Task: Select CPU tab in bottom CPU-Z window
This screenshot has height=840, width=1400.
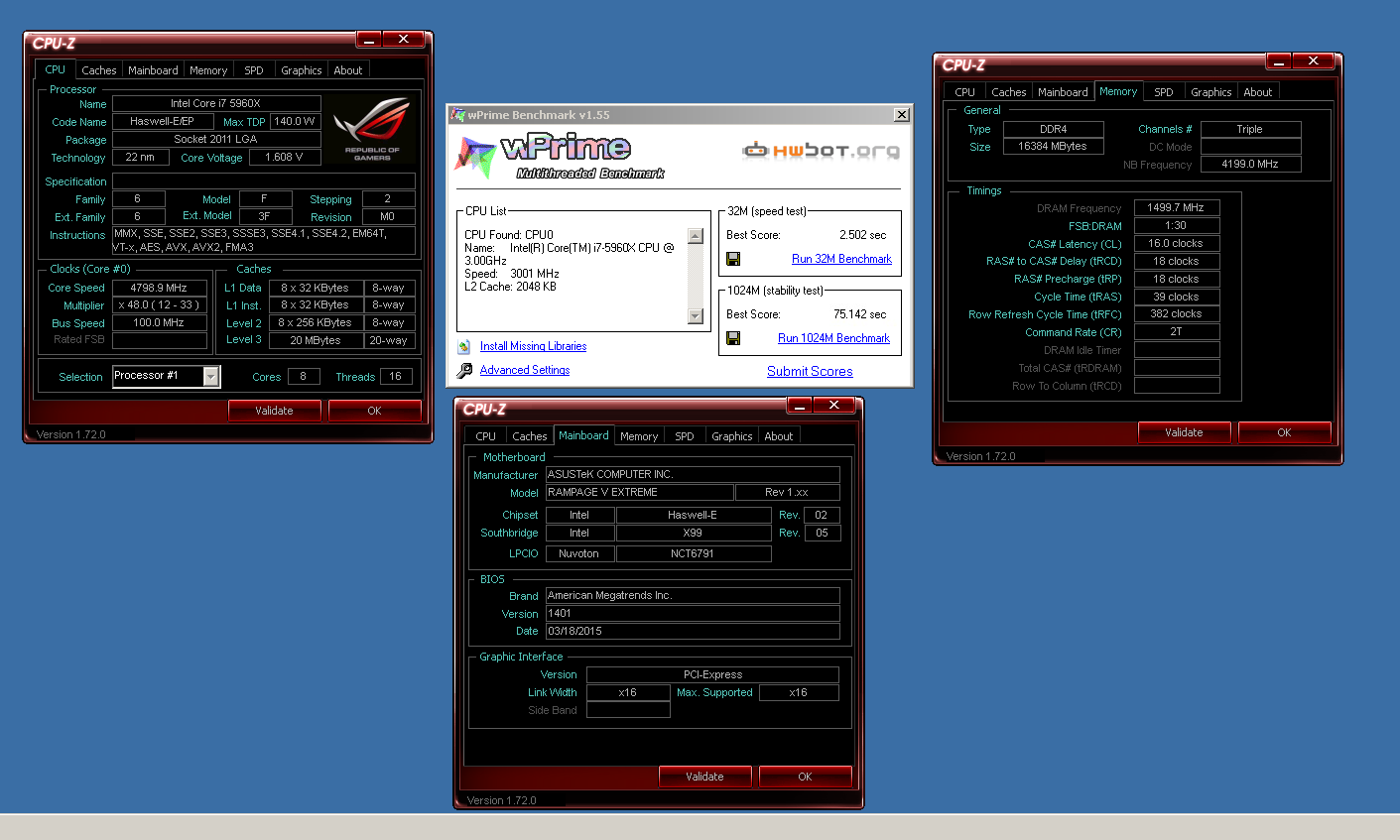Action: pos(485,436)
